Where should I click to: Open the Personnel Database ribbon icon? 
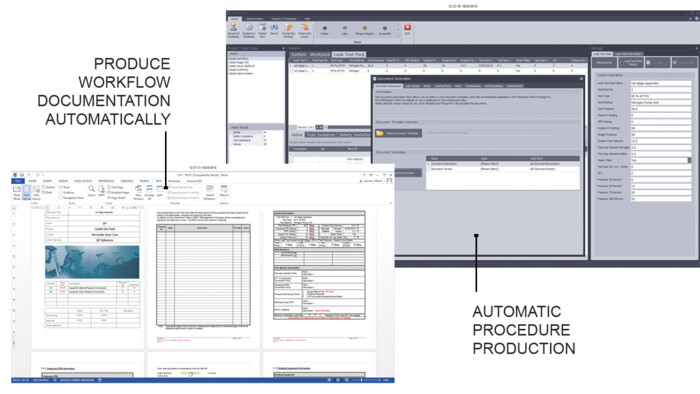(233, 30)
